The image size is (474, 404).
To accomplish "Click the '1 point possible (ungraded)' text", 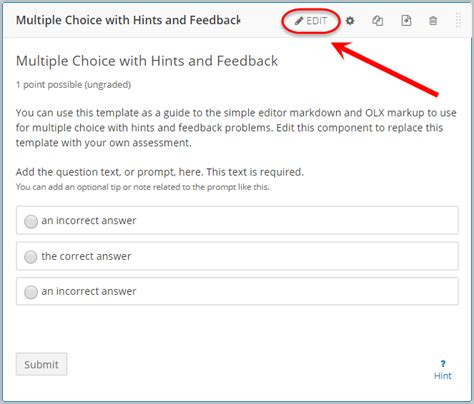I will (x=73, y=85).
